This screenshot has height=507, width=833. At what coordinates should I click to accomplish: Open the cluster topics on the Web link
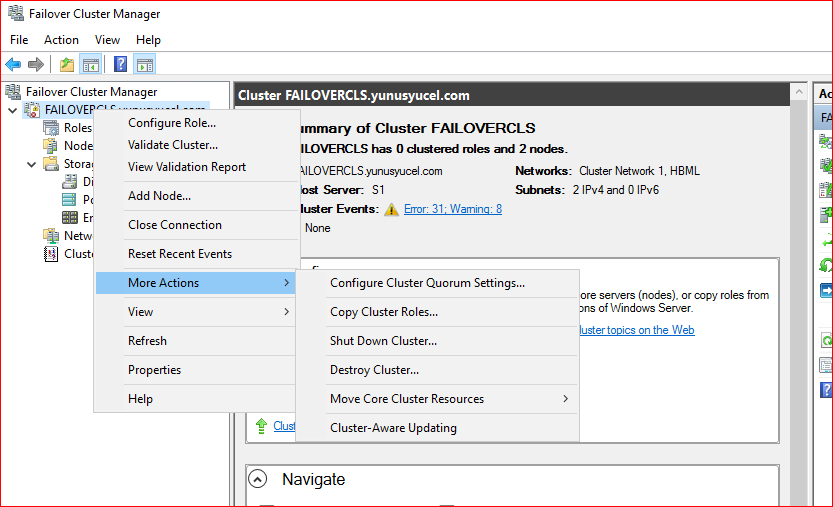click(637, 330)
